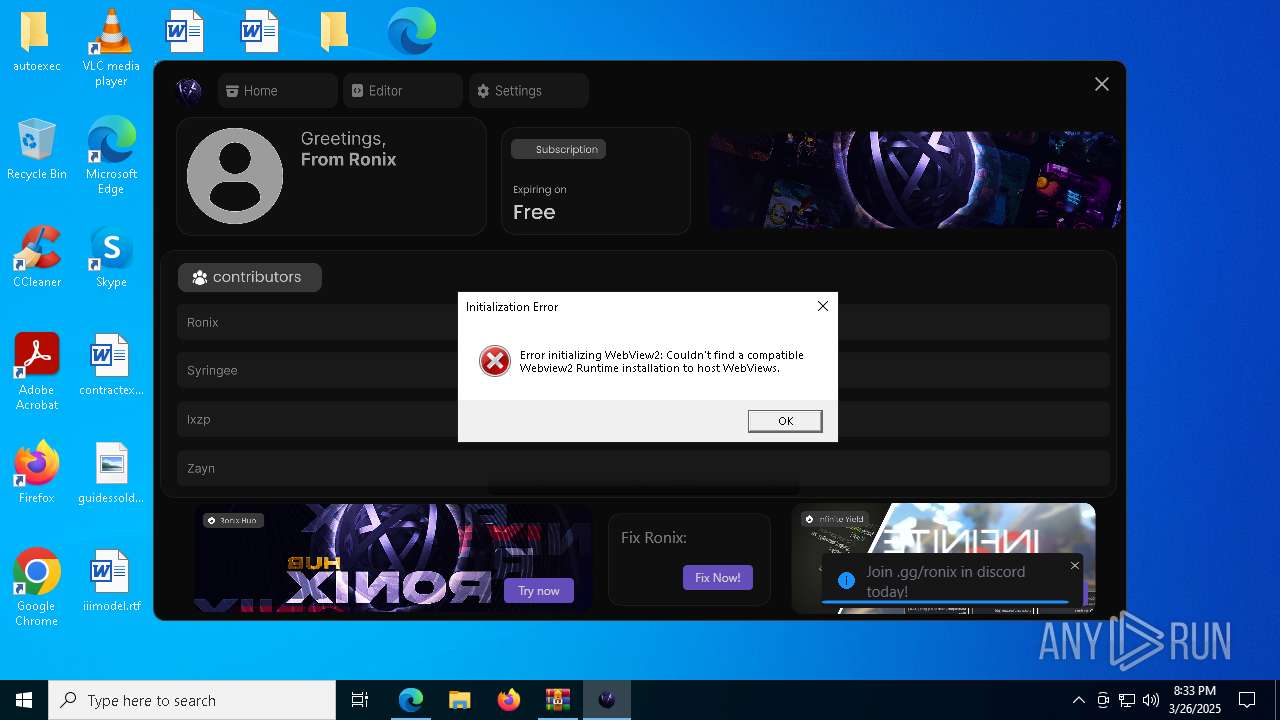Open the Infinite Yield script card
Screen dimensions: 1280x720
click(943, 558)
